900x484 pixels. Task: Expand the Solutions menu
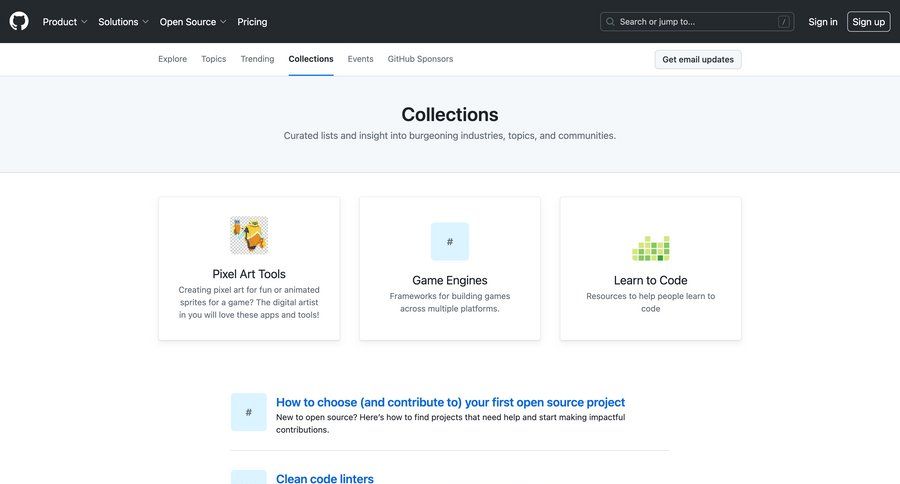pos(123,22)
